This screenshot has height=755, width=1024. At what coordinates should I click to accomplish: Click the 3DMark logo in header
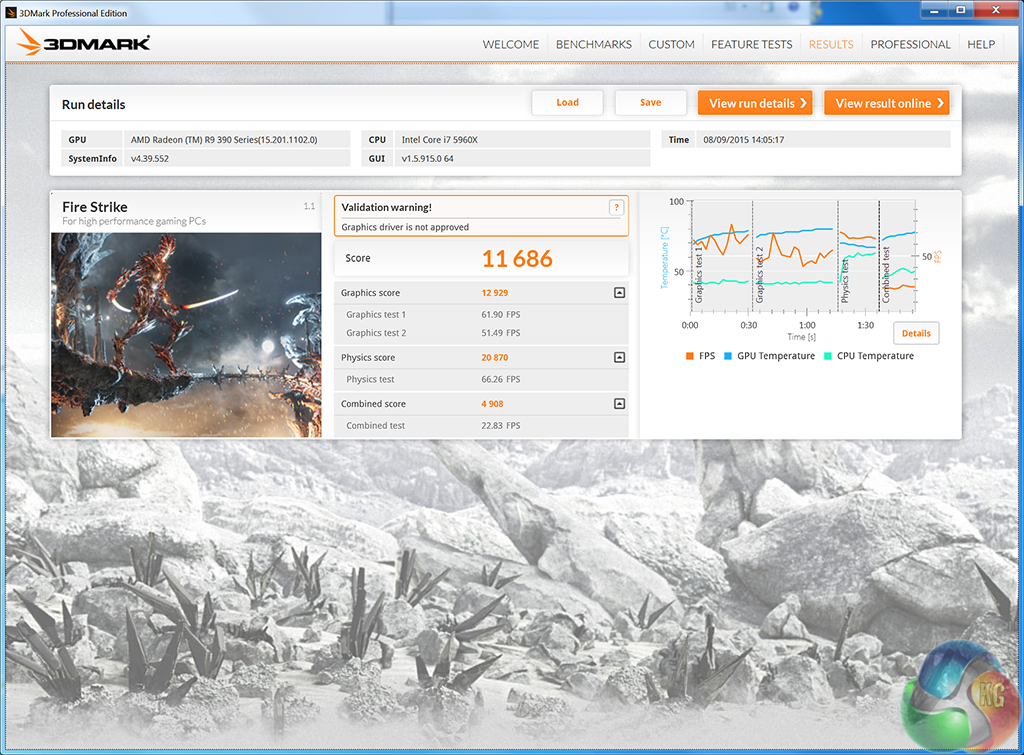click(85, 43)
